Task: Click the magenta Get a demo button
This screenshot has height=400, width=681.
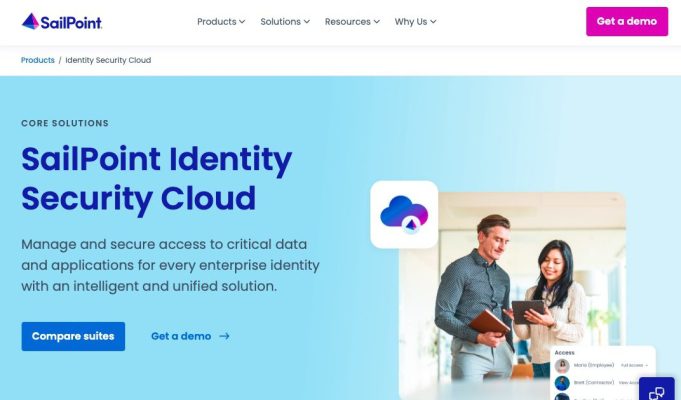Action: pos(627,21)
